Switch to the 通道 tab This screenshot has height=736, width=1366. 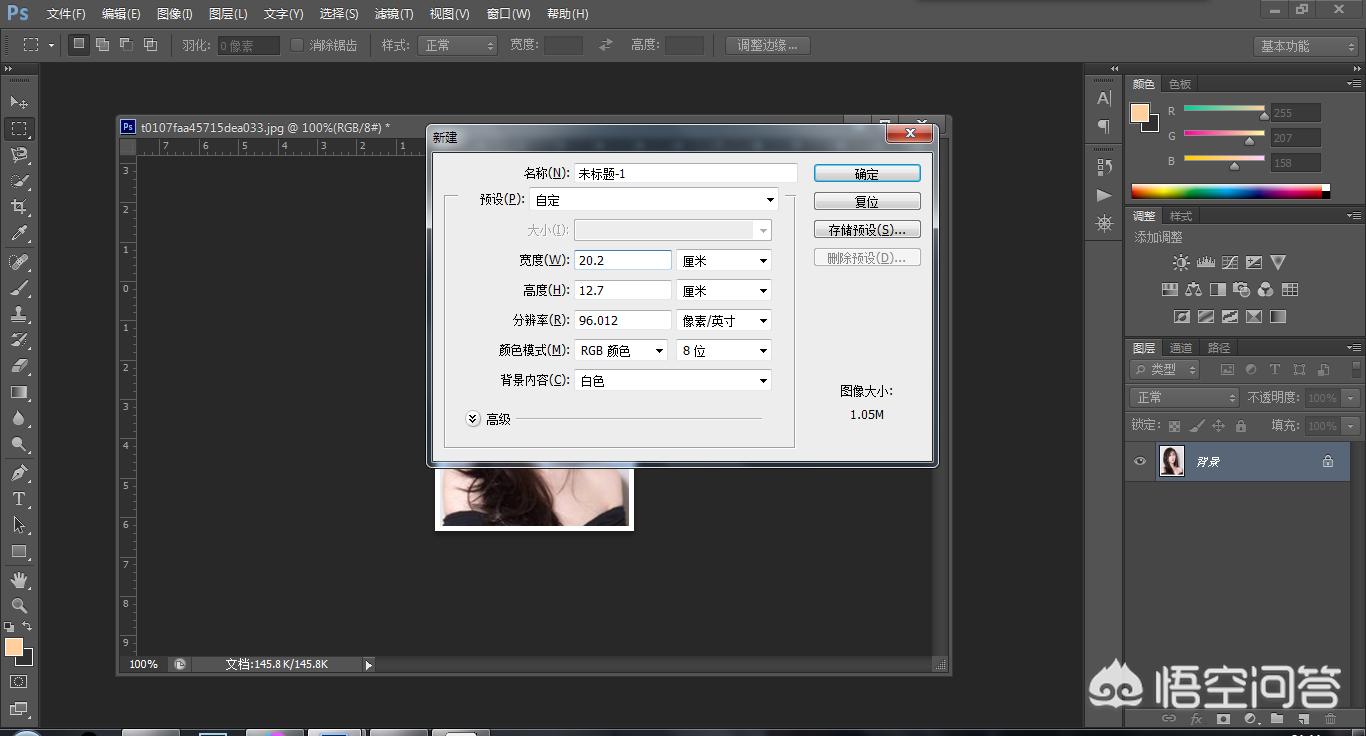[1179, 347]
